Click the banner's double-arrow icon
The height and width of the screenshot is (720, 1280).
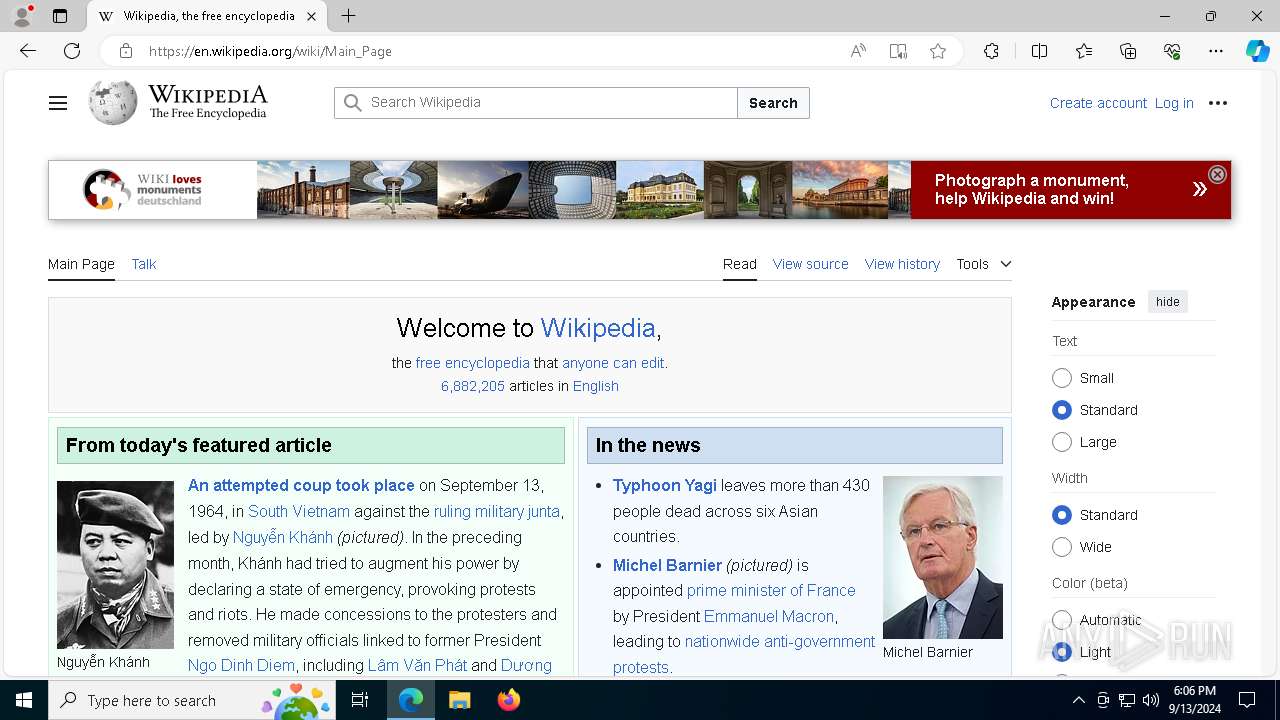[x=1199, y=189]
